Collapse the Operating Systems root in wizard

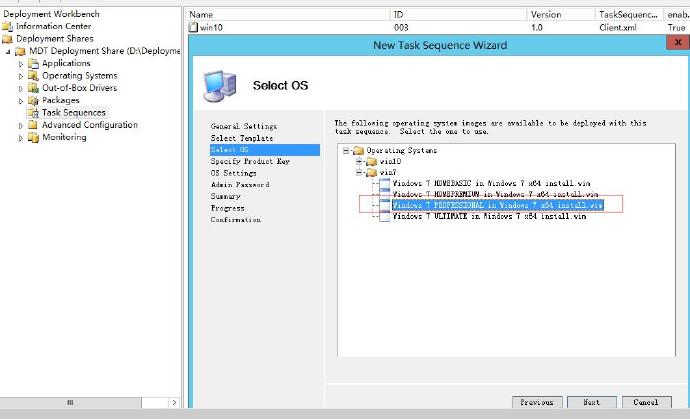tap(346, 151)
